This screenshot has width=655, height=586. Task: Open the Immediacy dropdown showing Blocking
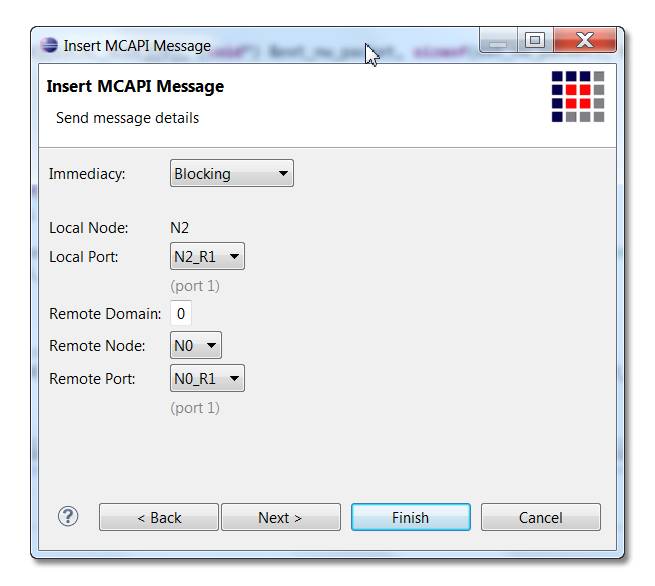pos(232,174)
